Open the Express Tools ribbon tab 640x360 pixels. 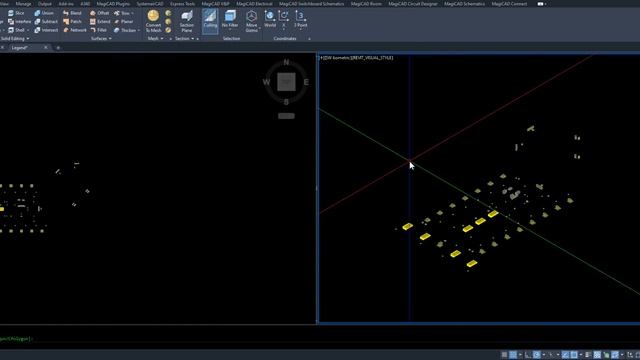click(182, 4)
